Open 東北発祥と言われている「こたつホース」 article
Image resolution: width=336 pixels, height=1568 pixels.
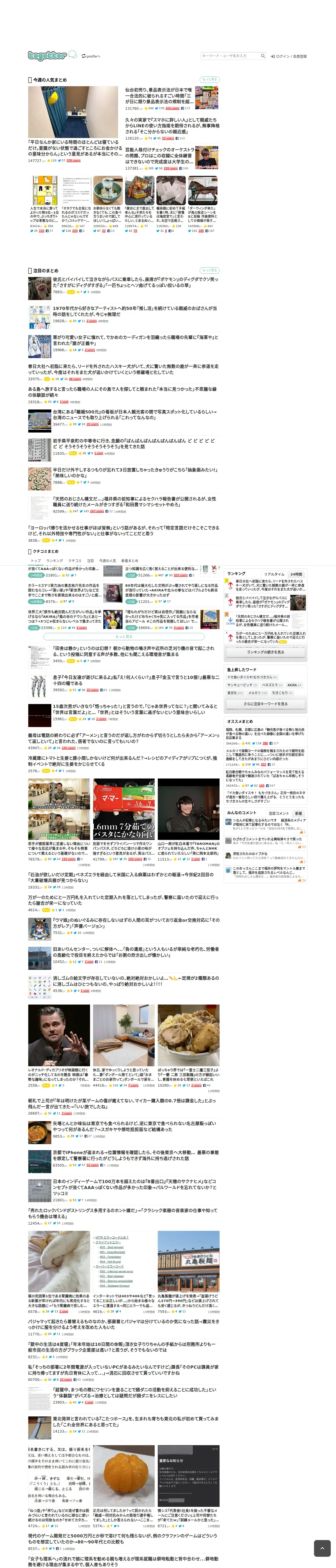pyautogui.click(x=135, y=1421)
